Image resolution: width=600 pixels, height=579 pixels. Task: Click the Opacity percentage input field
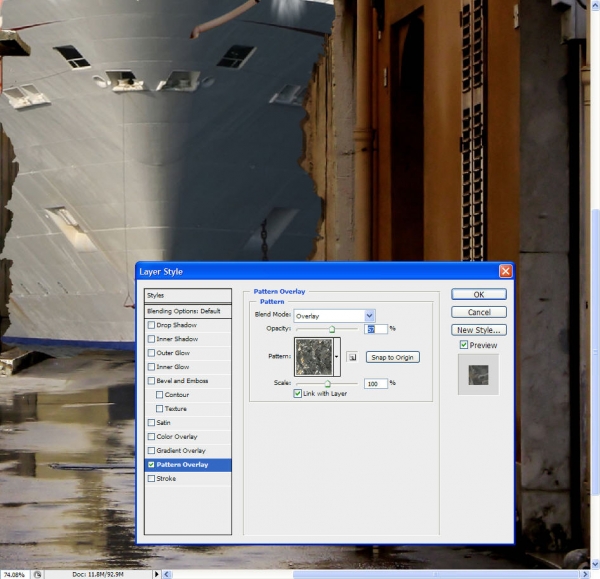(x=376, y=329)
